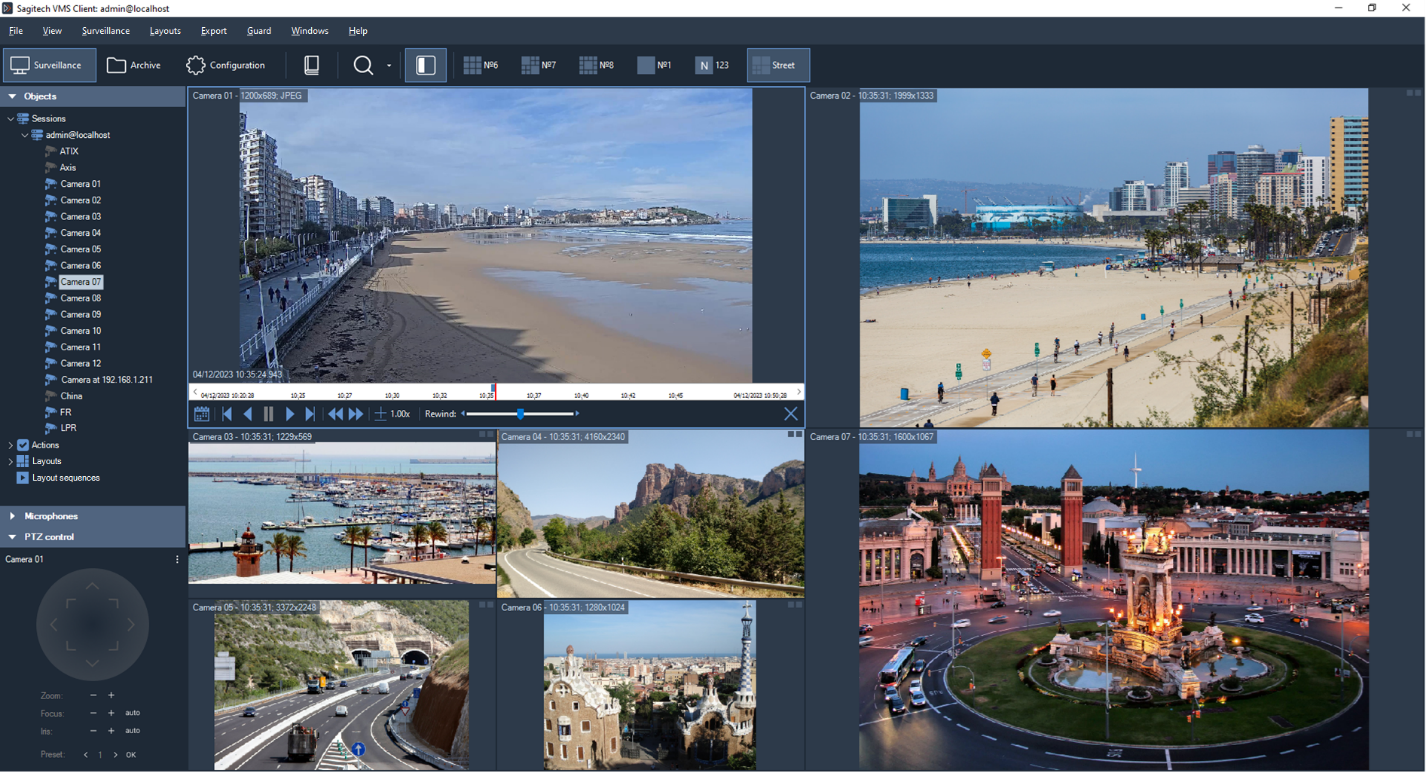
Task: Open the Export menu
Action: tap(213, 31)
